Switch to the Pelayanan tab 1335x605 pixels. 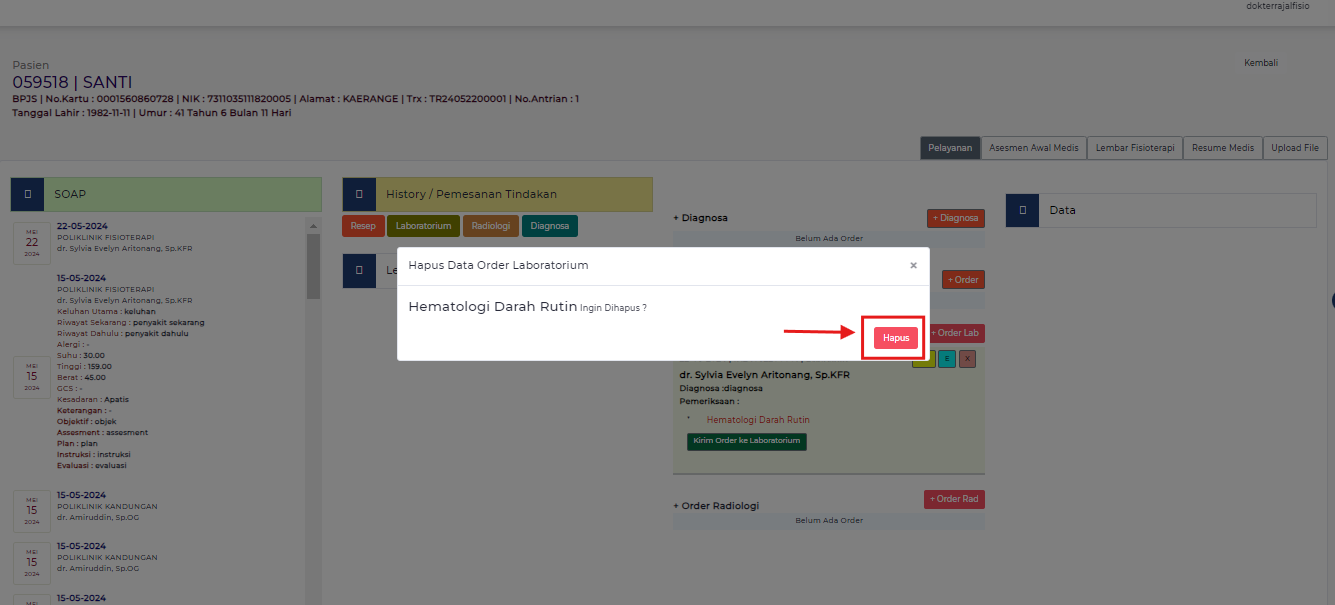click(949, 148)
